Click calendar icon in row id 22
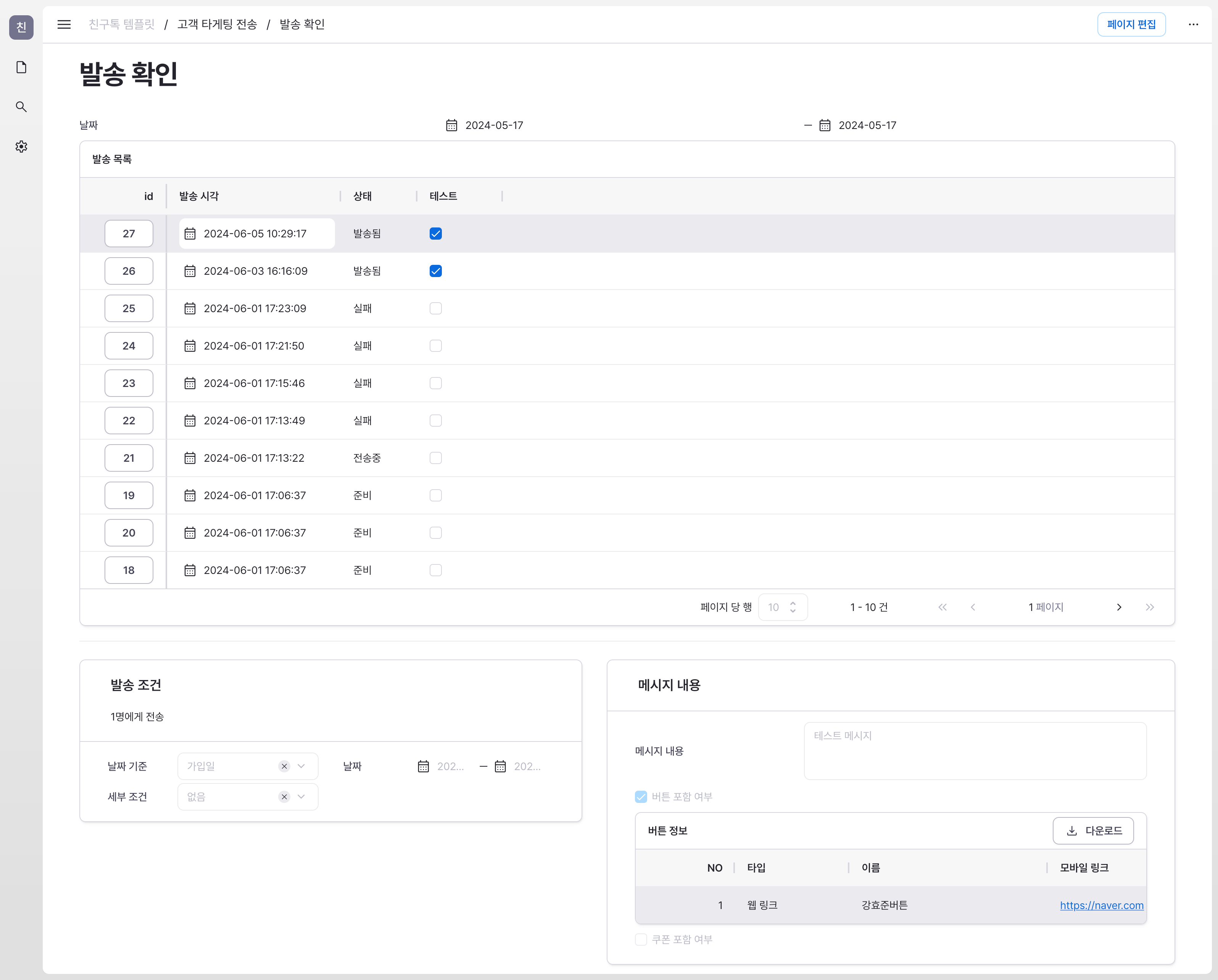1218x980 pixels. click(190, 421)
